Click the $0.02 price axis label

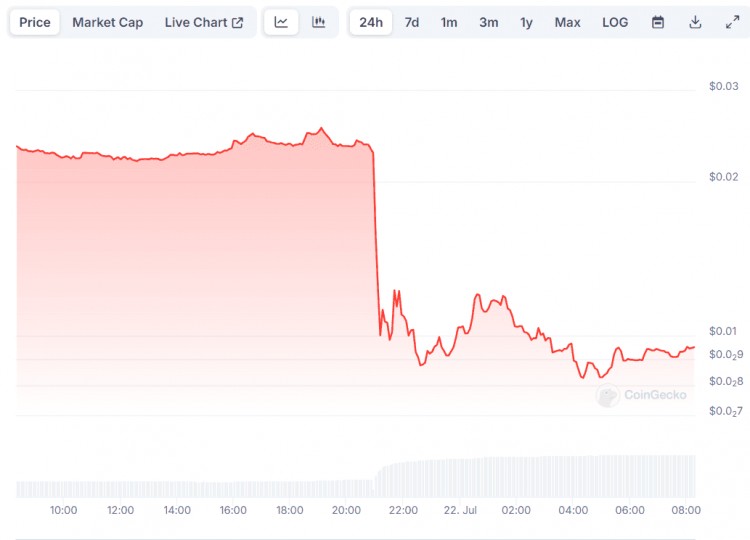(722, 177)
